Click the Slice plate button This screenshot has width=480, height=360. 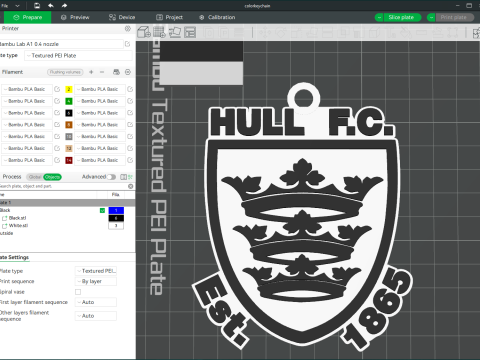click(402, 17)
